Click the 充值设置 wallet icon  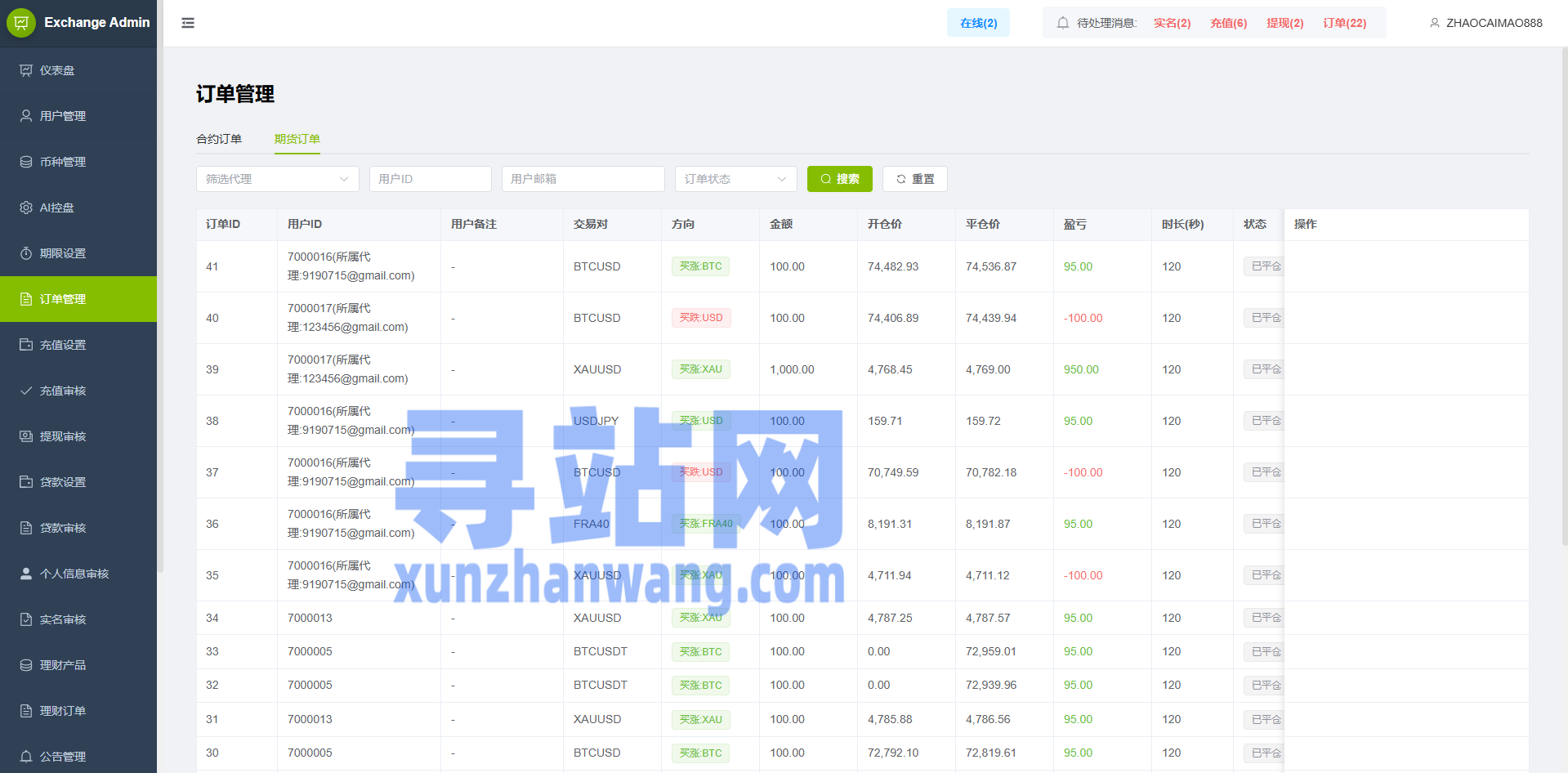[x=26, y=345]
